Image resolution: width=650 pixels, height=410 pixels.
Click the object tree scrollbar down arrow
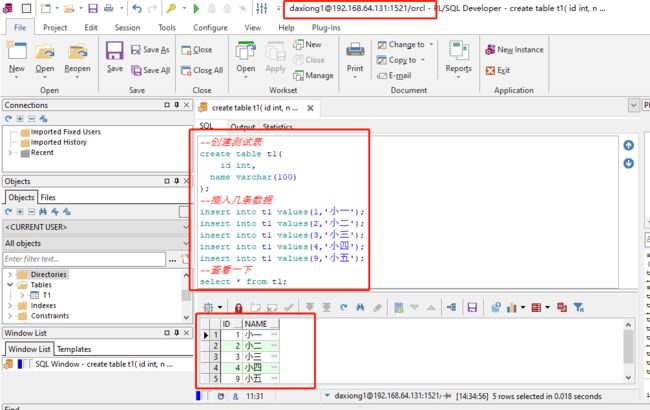pyautogui.click(x=186, y=317)
